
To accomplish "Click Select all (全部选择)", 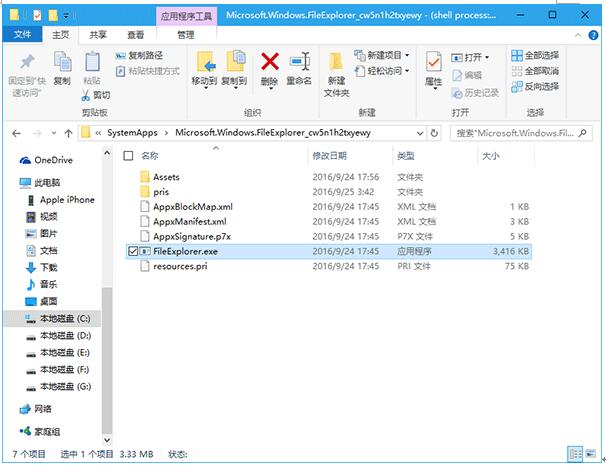I will [535, 56].
